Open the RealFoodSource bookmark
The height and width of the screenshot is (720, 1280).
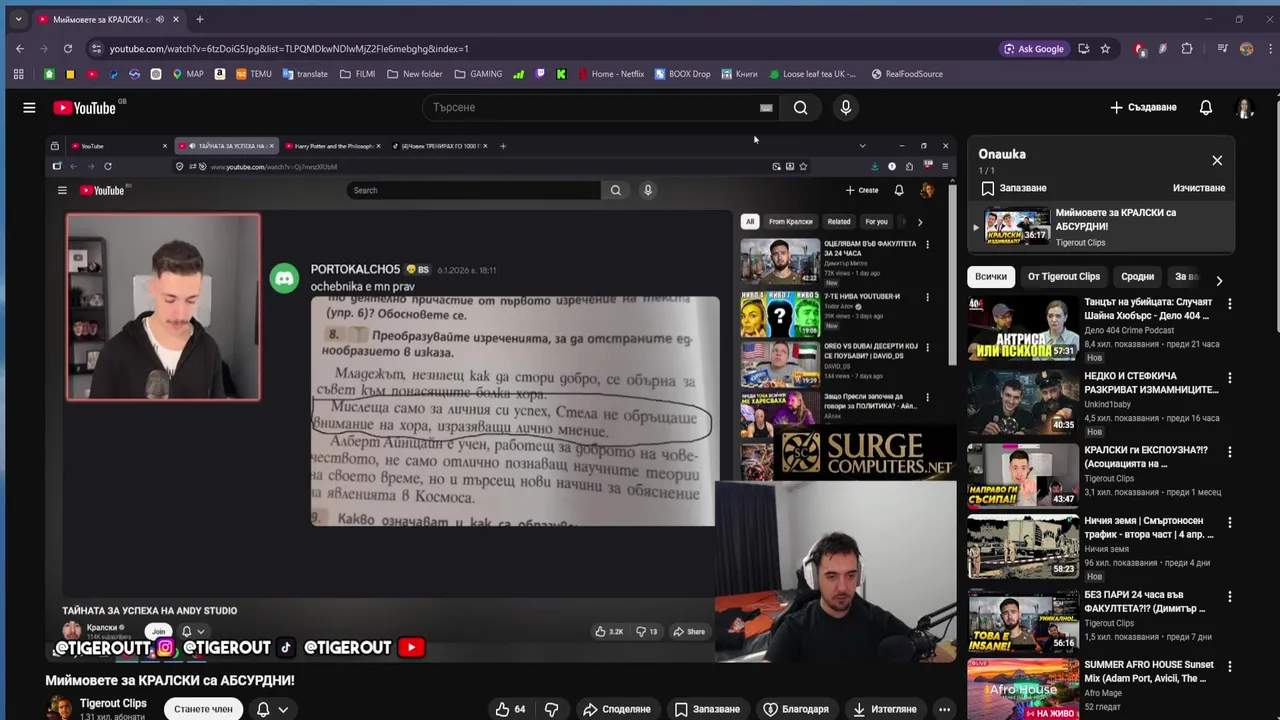point(906,74)
